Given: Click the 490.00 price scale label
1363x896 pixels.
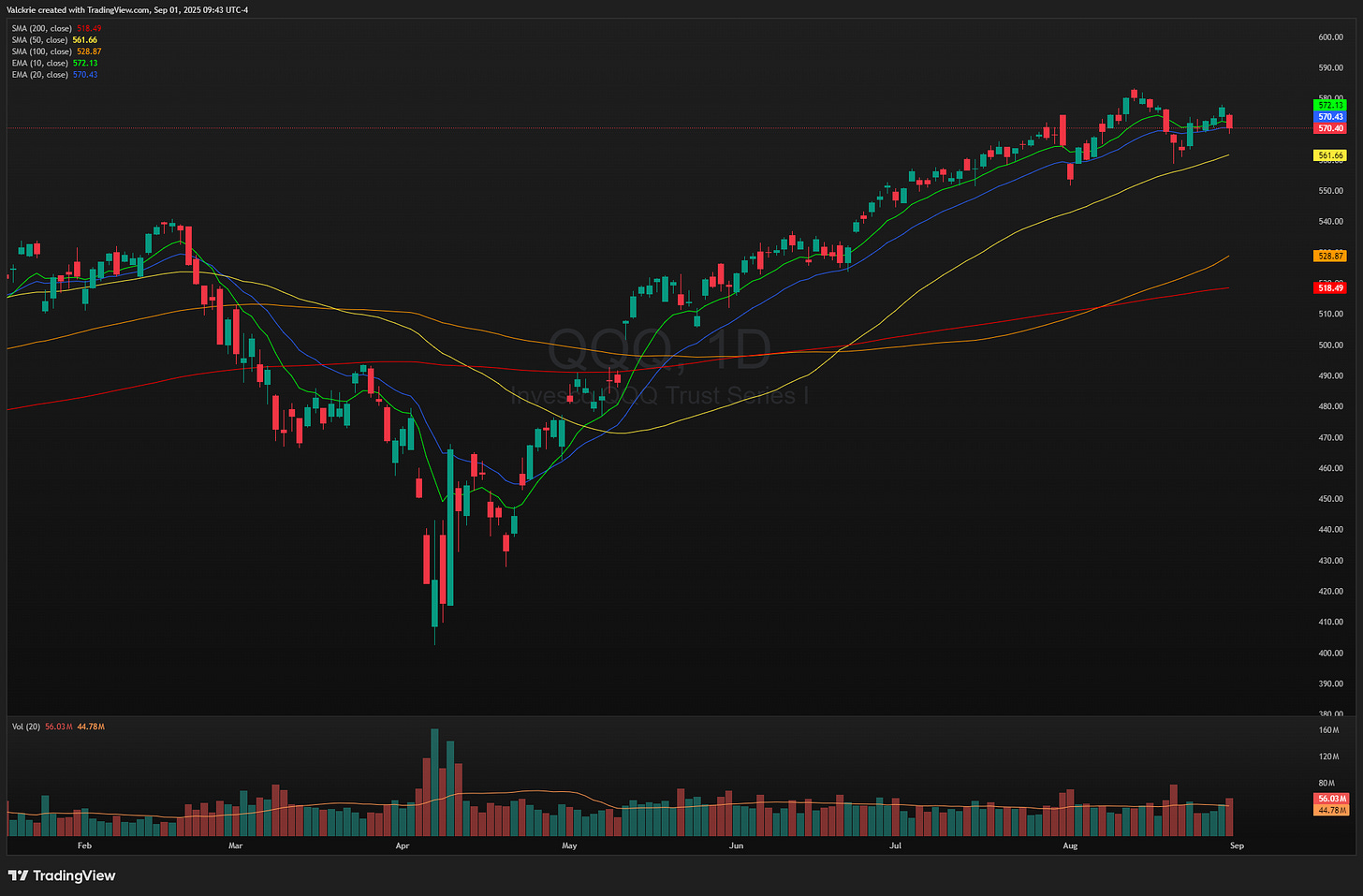Looking at the screenshot, I should [x=1331, y=376].
